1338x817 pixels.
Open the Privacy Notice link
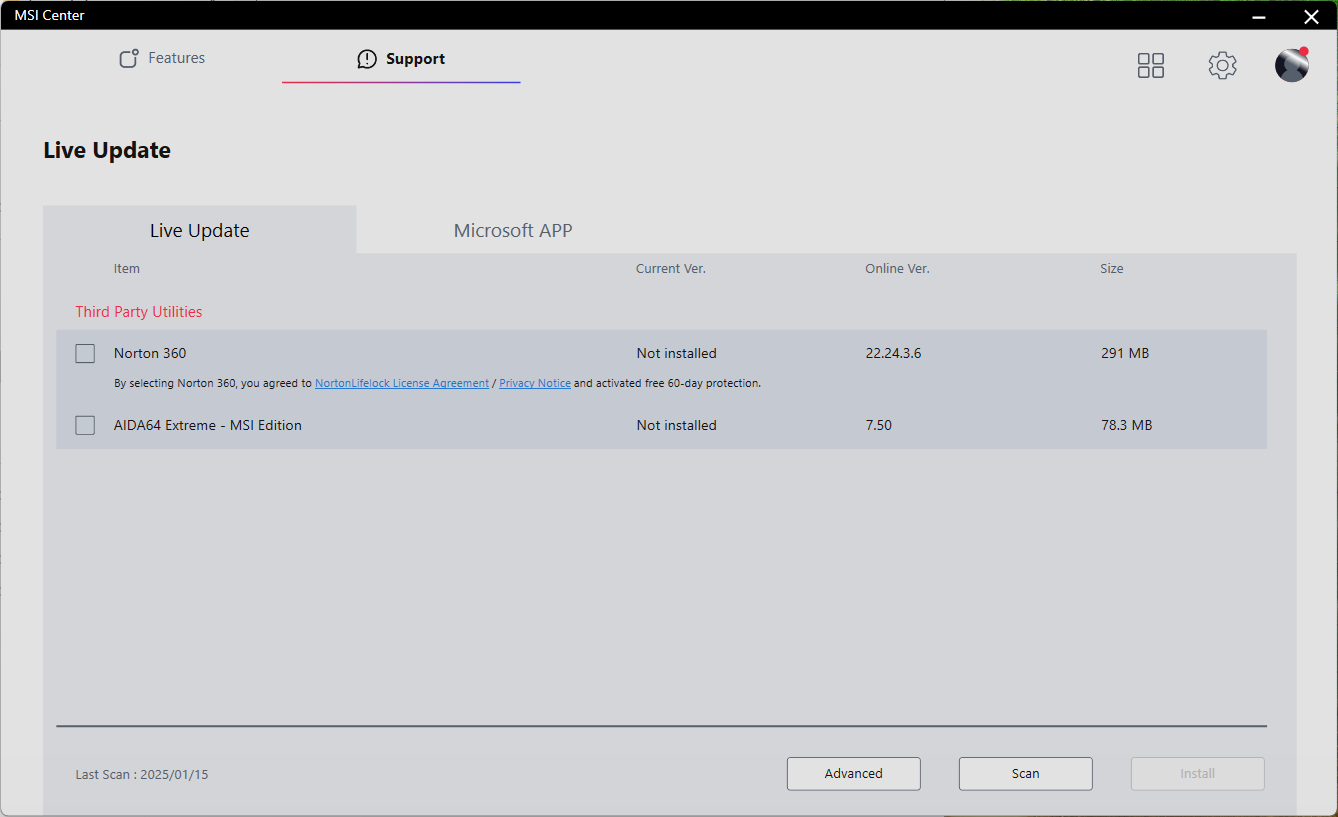tap(535, 383)
